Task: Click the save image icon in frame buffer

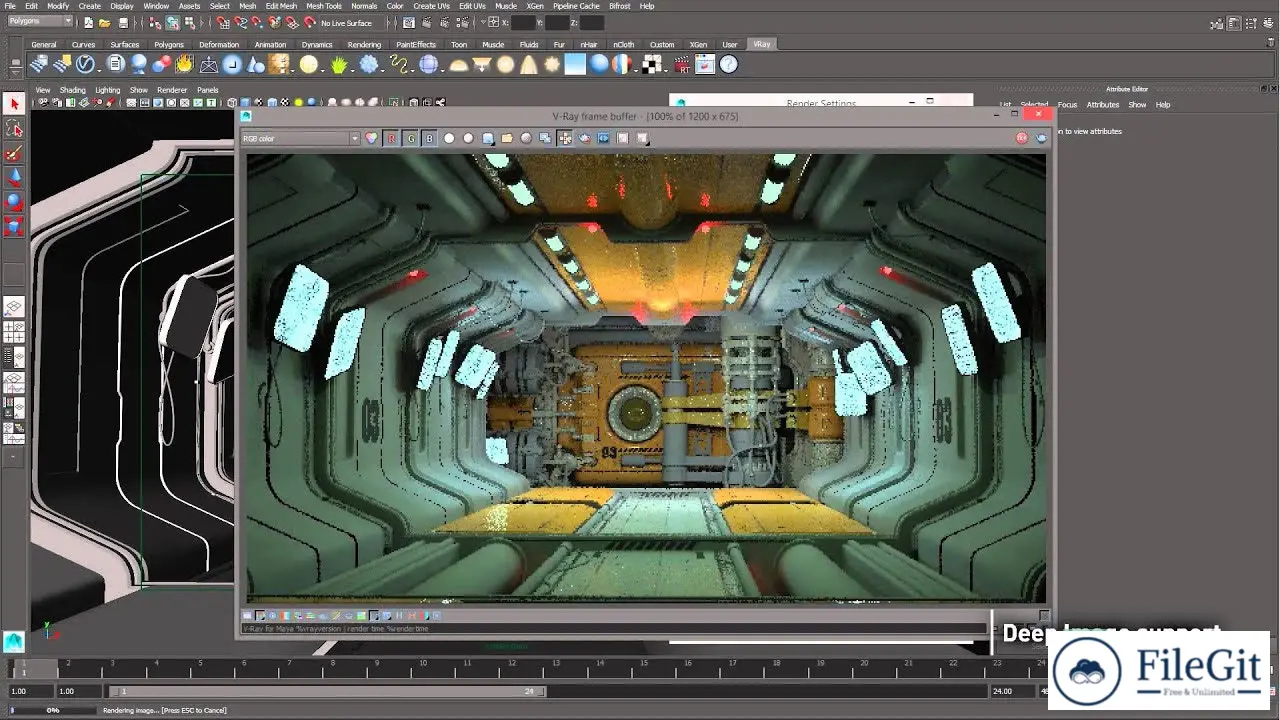Action: pos(488,138)
